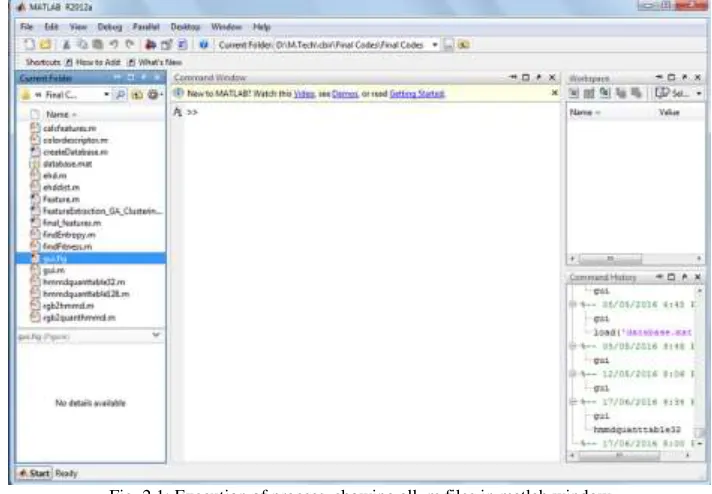Image resolution: width=712 pixels, height=494 pixels.
Task: Open the Desktop menu
Action: click(185, 27)
